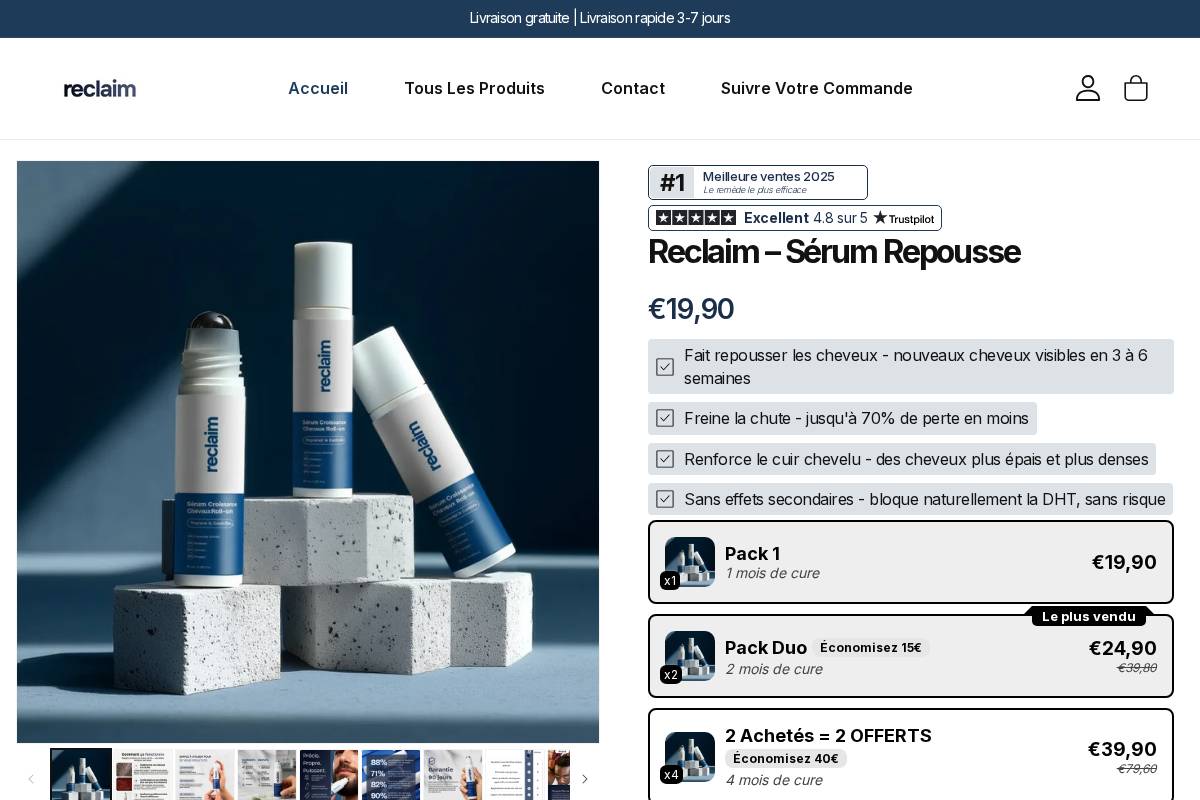This screenshot has width=1200, height=800.
Task: Open the 'Tous Les Produits' menu item
Action: point(474,88)
